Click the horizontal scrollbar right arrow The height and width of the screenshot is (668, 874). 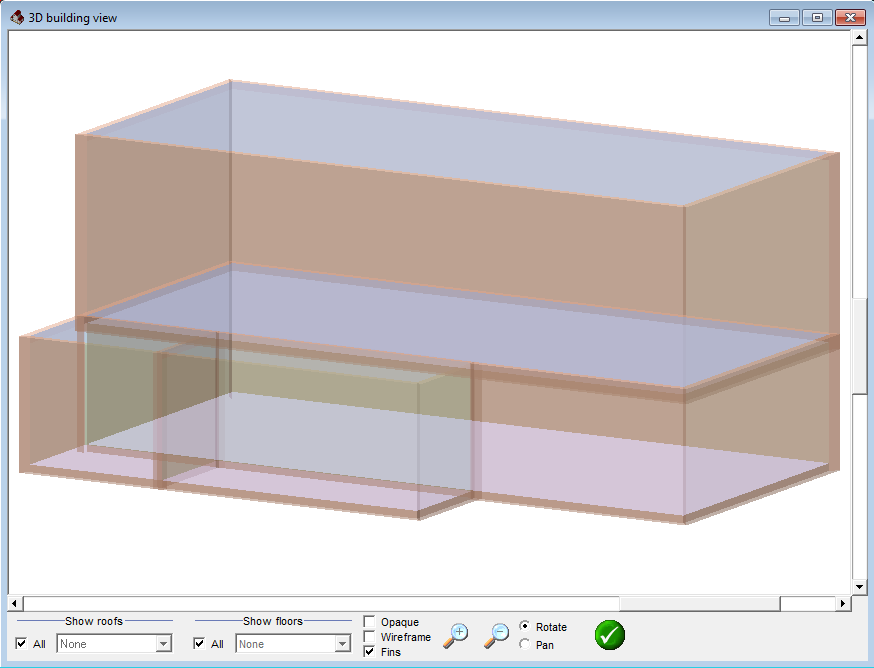click(x=843, y=603)
